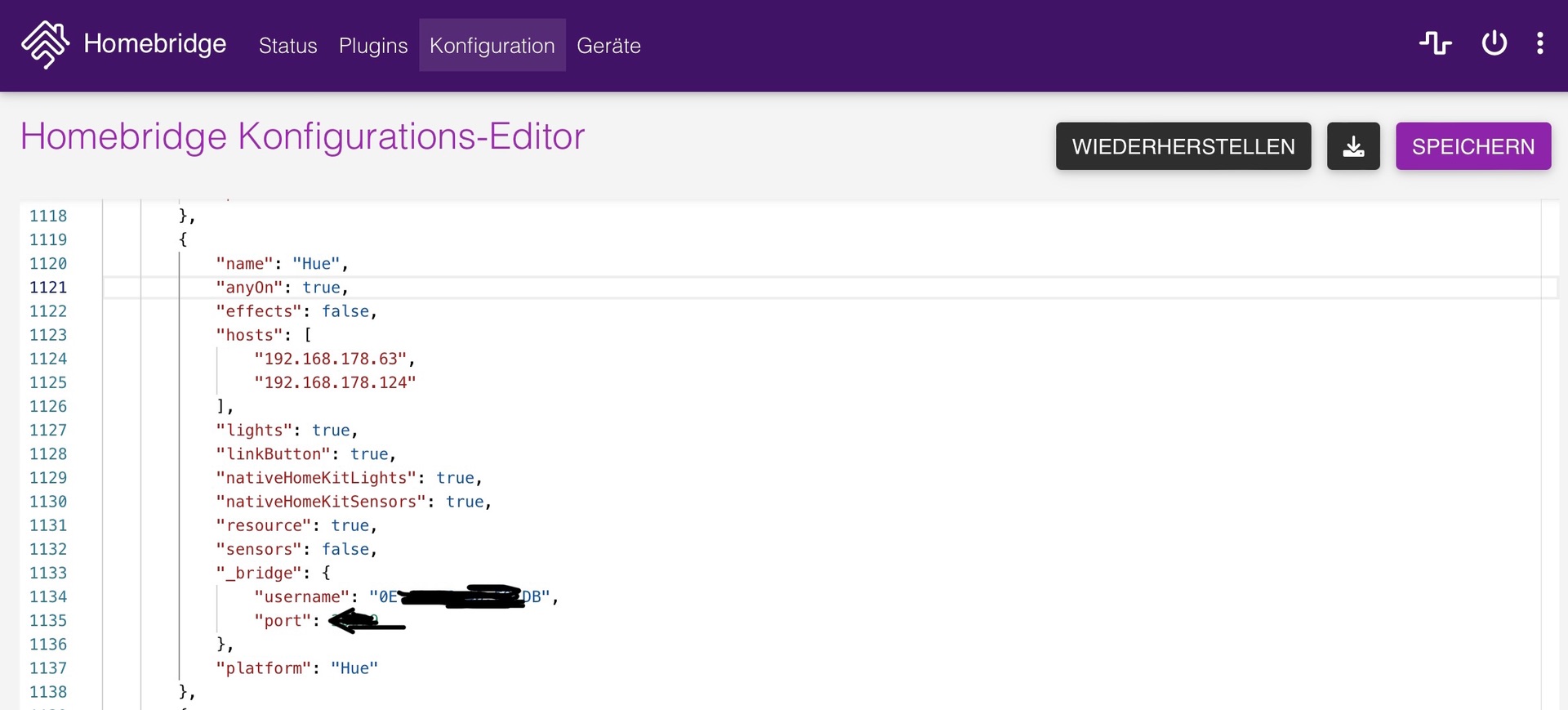Click the "linkButton" true value

point(369,454)
